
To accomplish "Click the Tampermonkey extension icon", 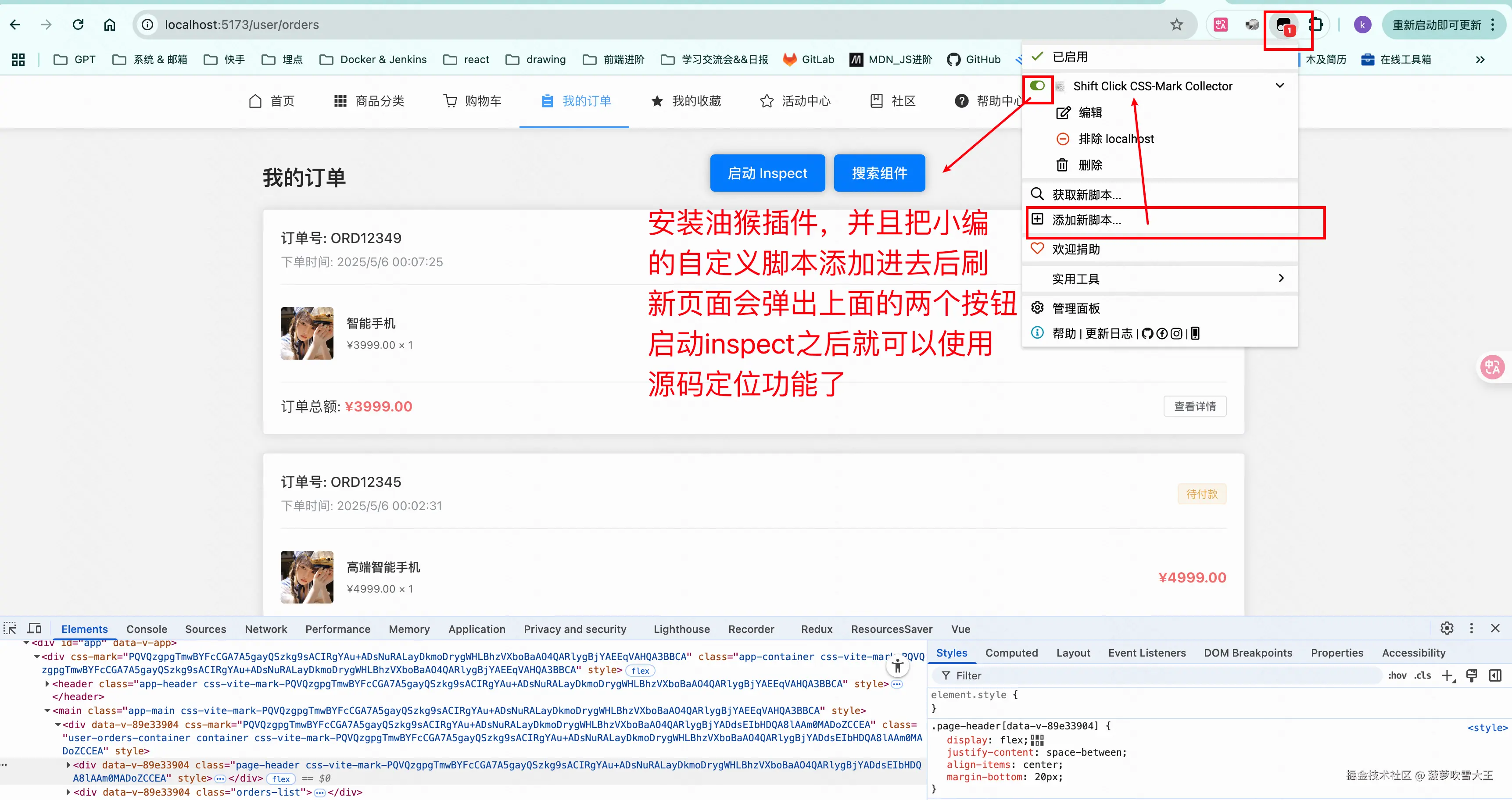I will tap(1284, 25).
